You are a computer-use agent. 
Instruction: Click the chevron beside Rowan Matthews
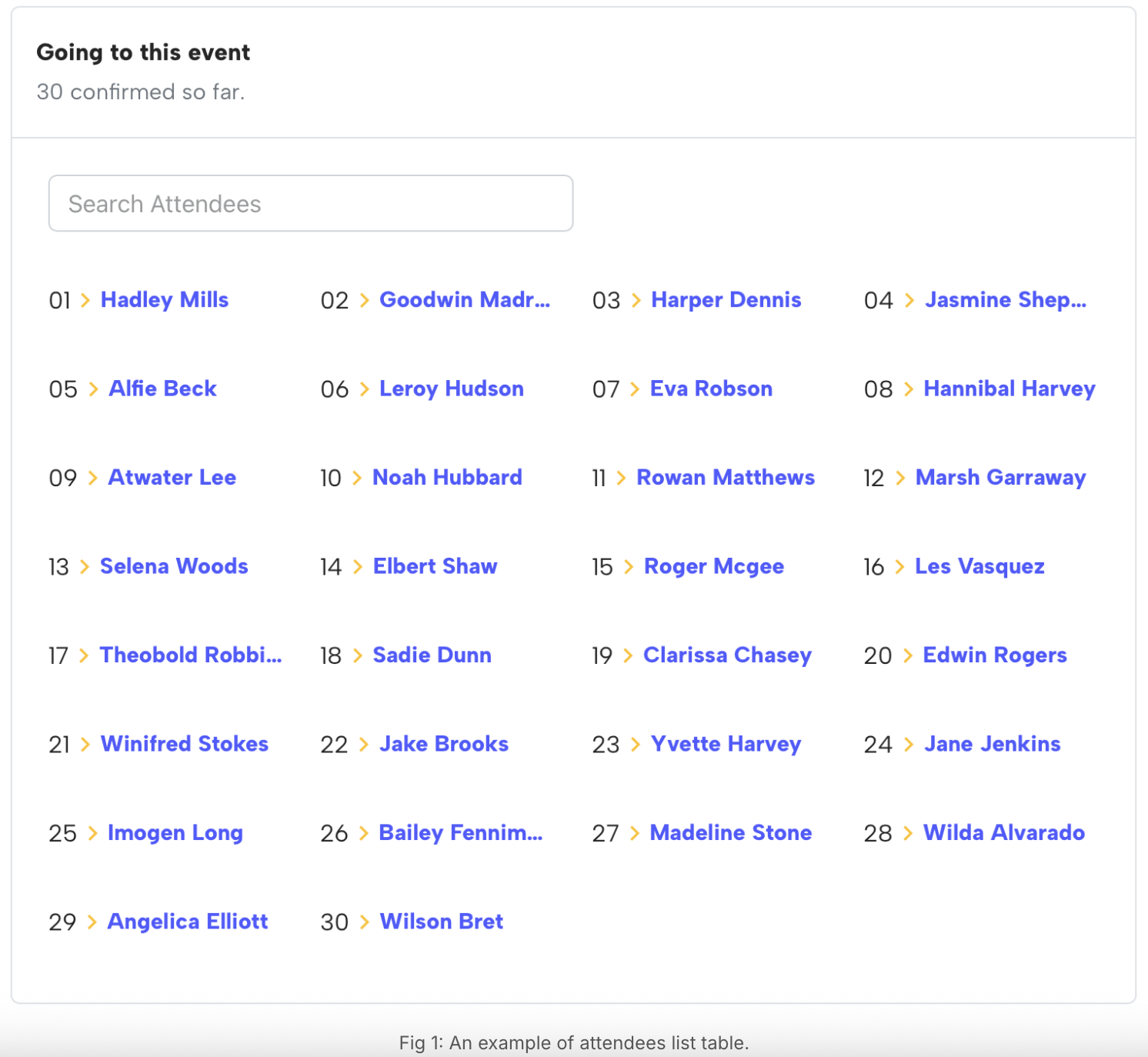(621, 478)
